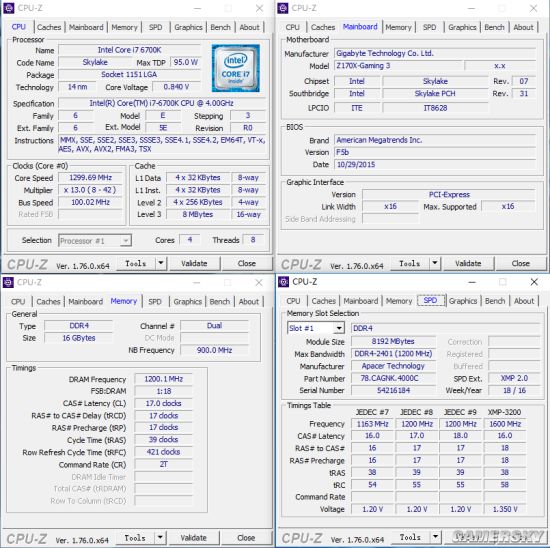Click the processor Name field Intel Core i7 6700K
This screenshot has height=548, width=550.
click(x=129, y=50)
